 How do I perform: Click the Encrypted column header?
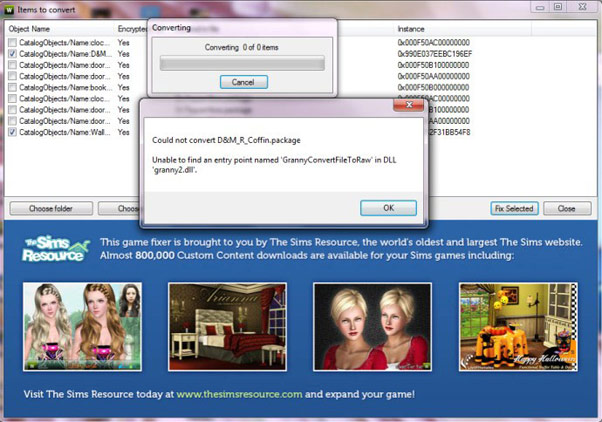[x=132, y=29]
